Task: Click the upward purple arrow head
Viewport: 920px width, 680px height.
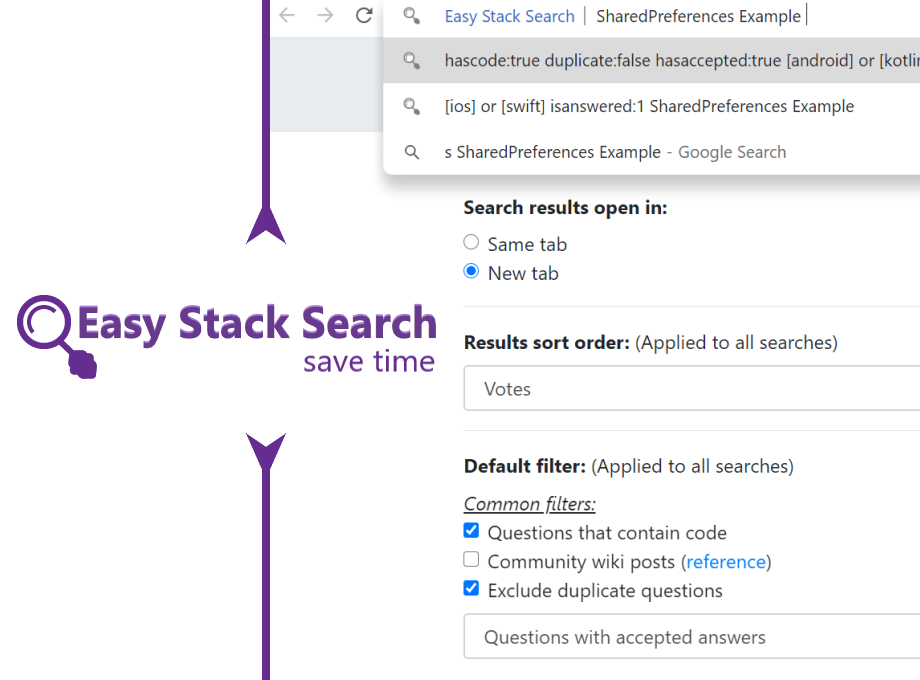Action: tap(266, 225)
